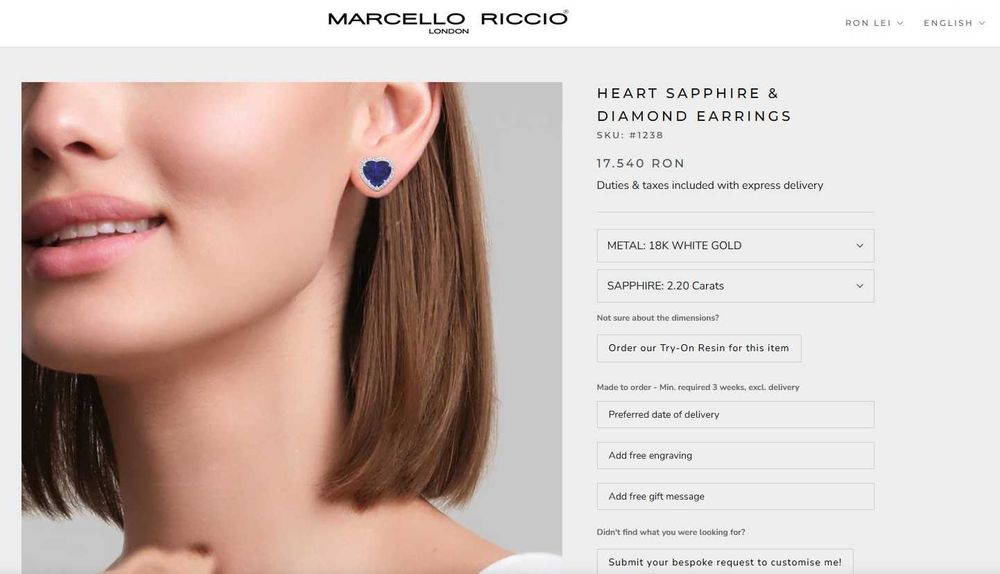The image size is (1000, 574).
Task: Click the chevron arrow beside RON LEI
Action: 900,23
